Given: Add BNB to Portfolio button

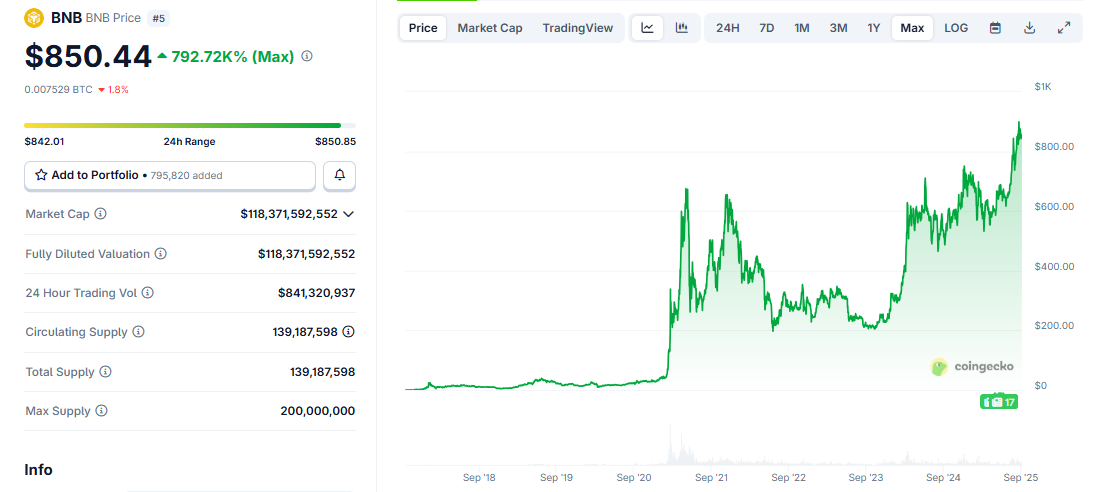Looking at the screenshot, I should pos(170,175).
